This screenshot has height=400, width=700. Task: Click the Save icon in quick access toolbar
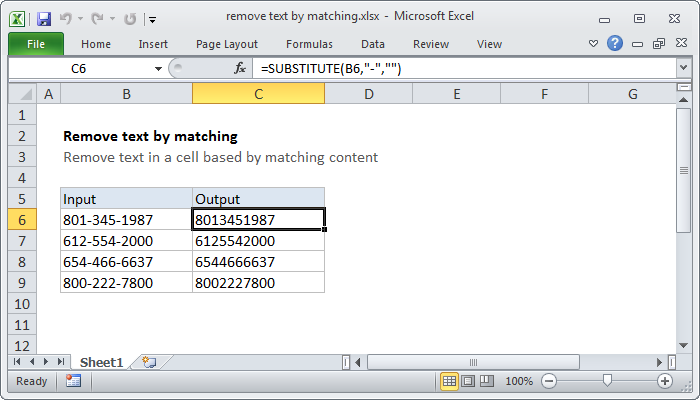[x=44, y=18]
